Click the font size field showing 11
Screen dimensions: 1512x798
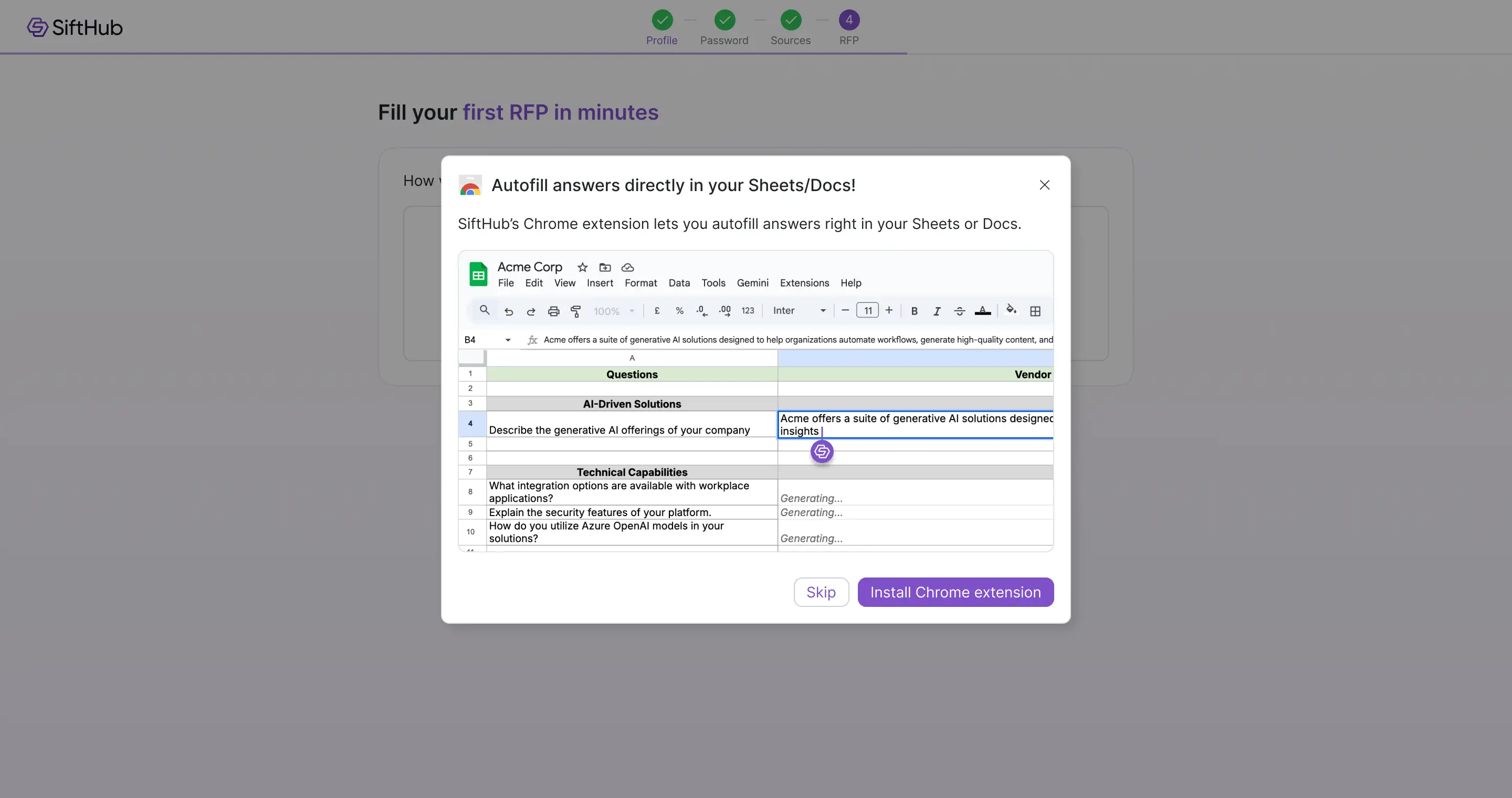(867, 310)
